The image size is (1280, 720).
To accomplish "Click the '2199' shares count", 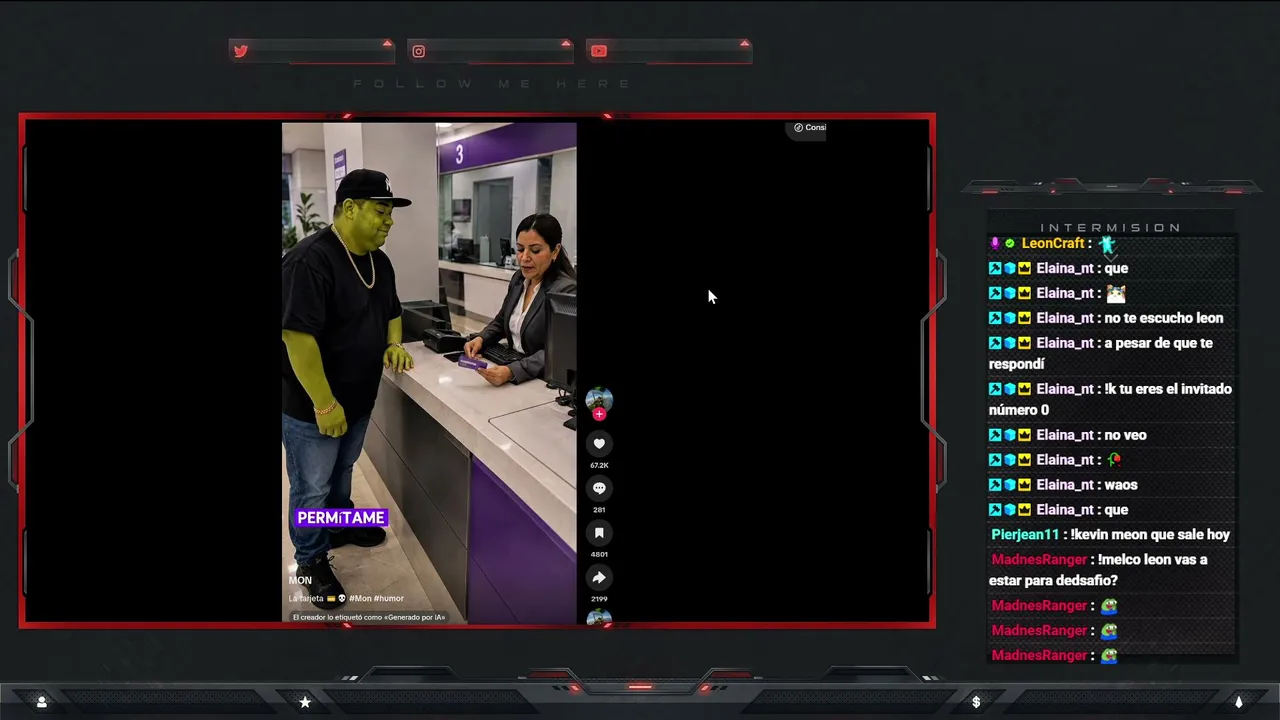I will click(x=599, y=599).
